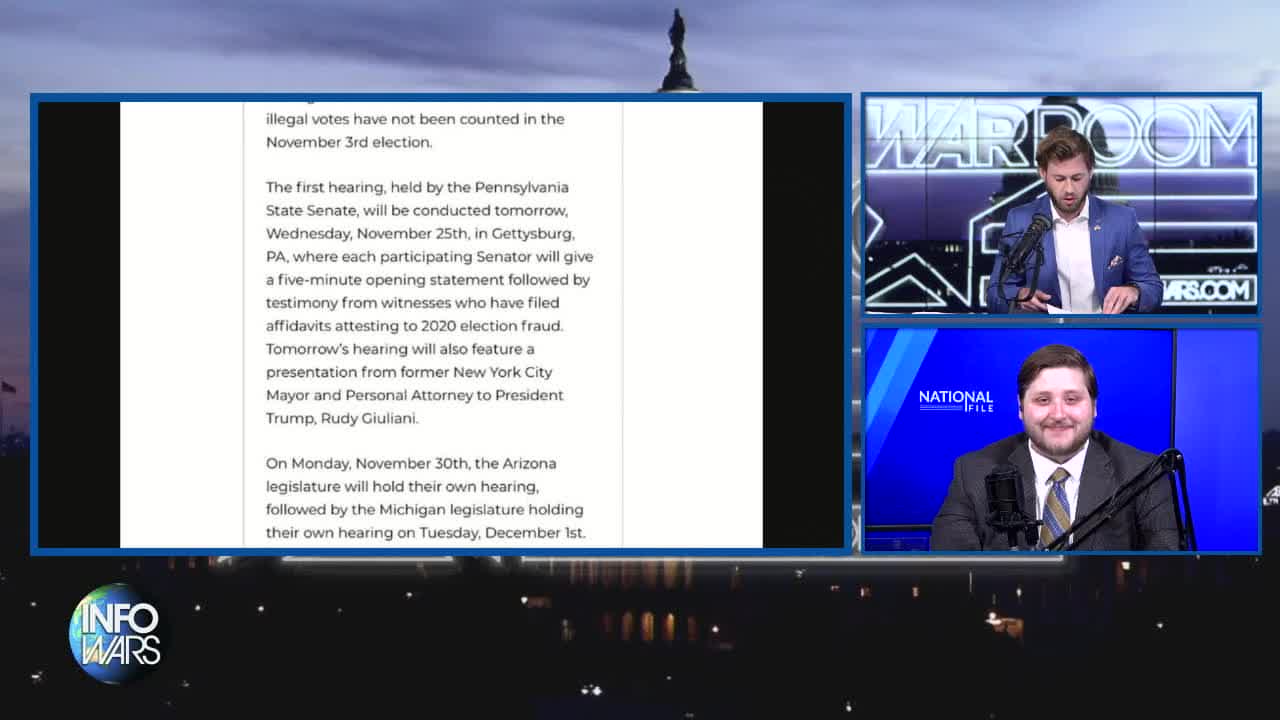Viewport: 1280px width, 720px height.
Task: Select the War Room host video feed
Action: click(1061, 206)
